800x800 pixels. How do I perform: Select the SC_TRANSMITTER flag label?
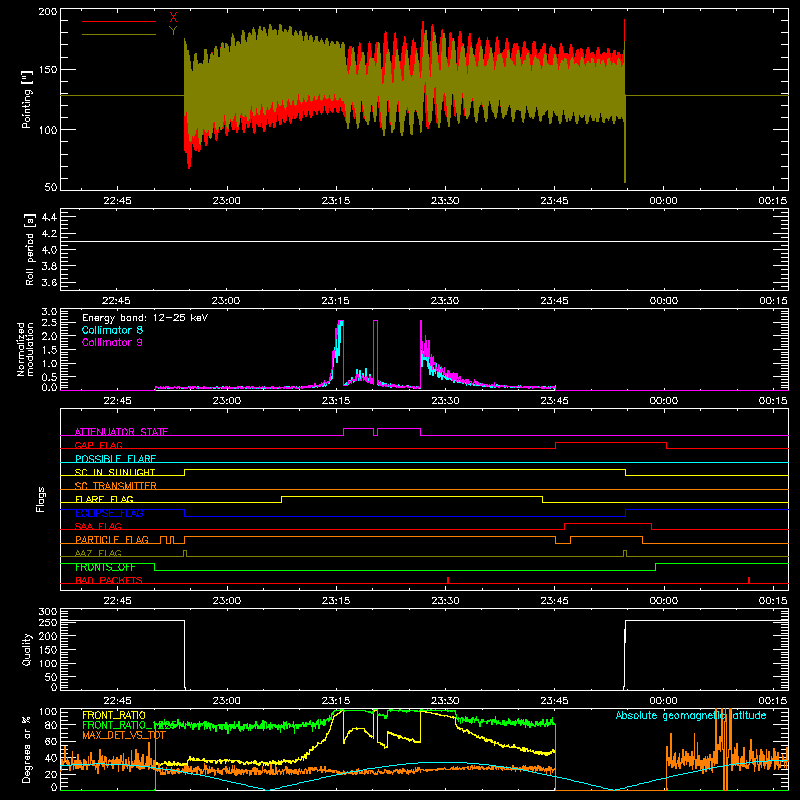(116, 485)
